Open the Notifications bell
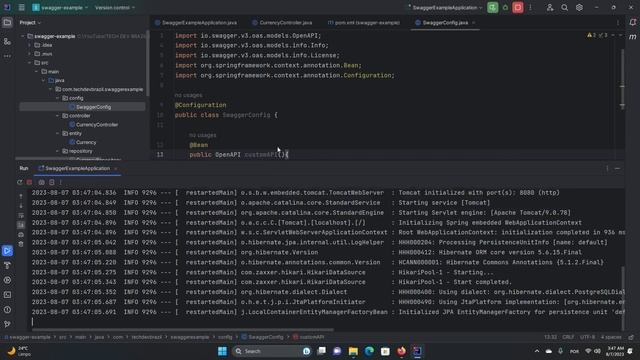The image size is (640, 360). coord(633,23)
